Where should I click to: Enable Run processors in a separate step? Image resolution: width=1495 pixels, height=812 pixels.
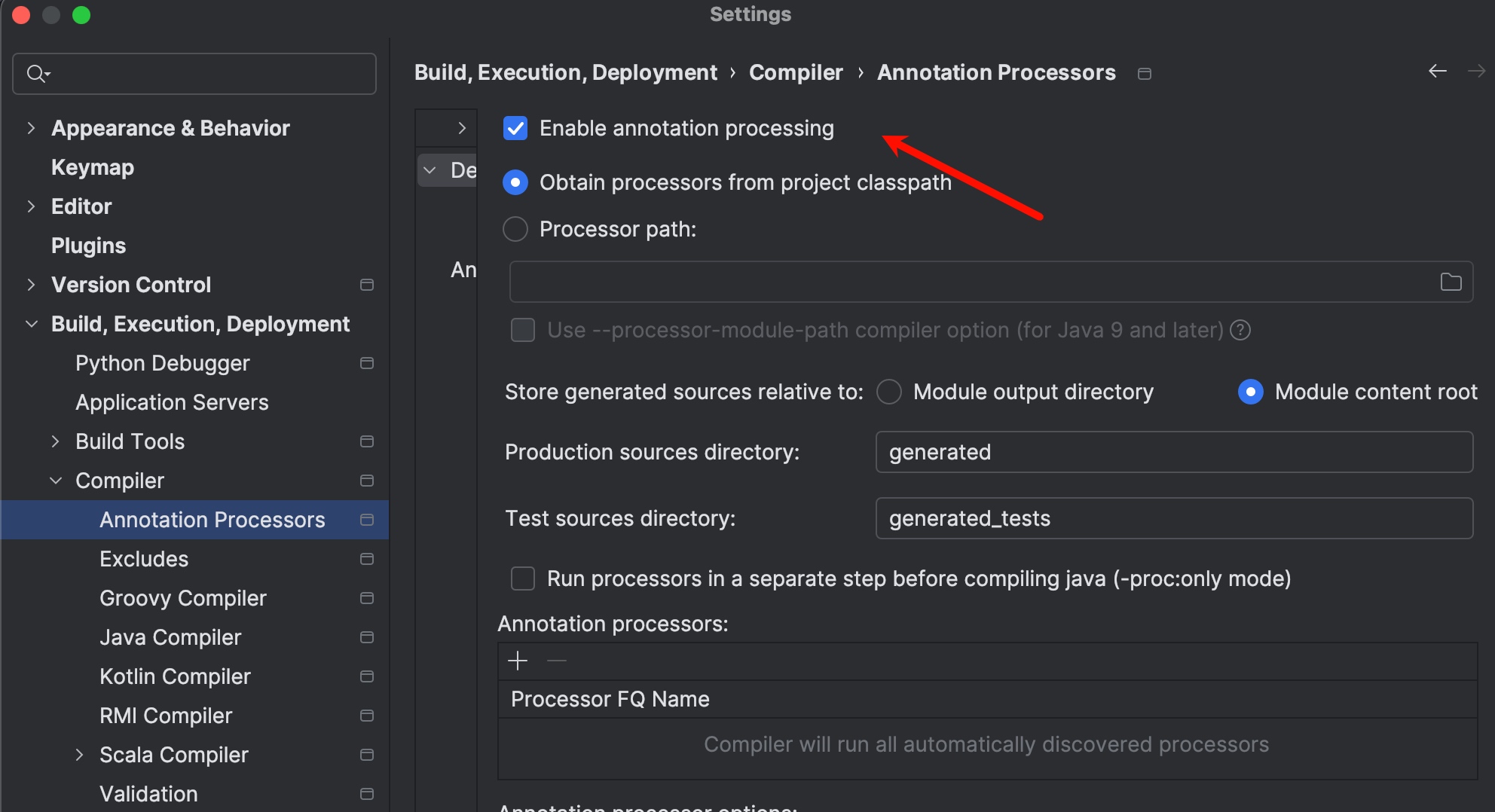point(523,578)
